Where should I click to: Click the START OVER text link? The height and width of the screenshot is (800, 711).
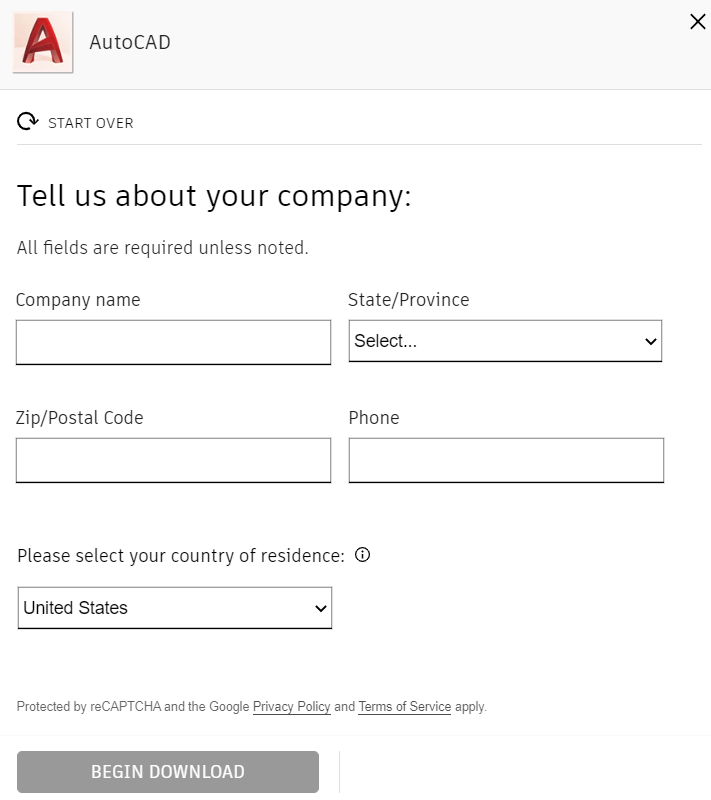coord(90,123)
